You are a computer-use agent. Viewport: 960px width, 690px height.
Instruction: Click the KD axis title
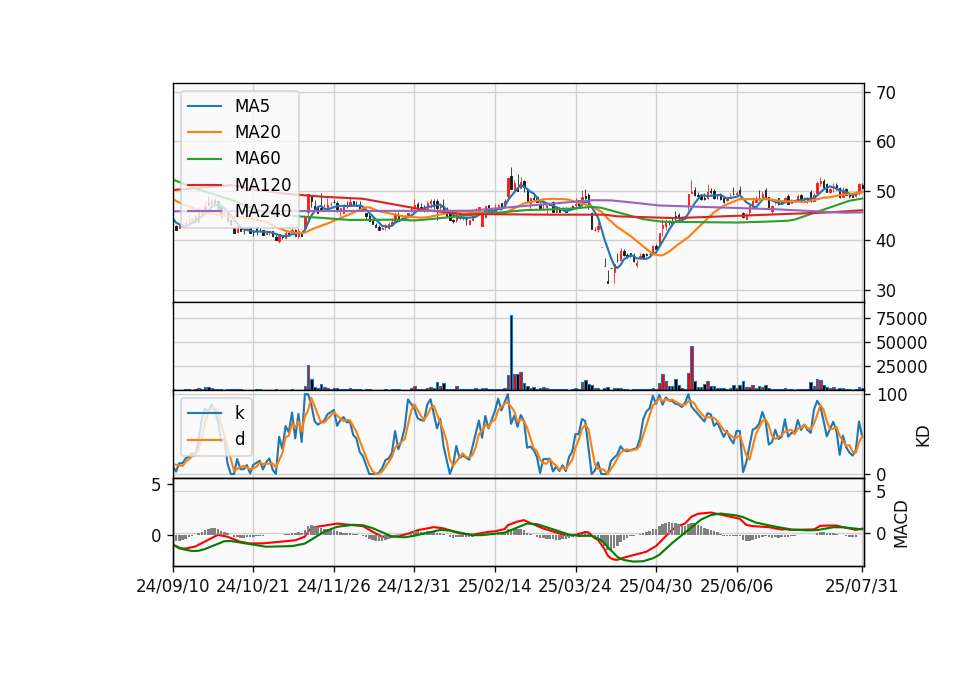point(923,436)
